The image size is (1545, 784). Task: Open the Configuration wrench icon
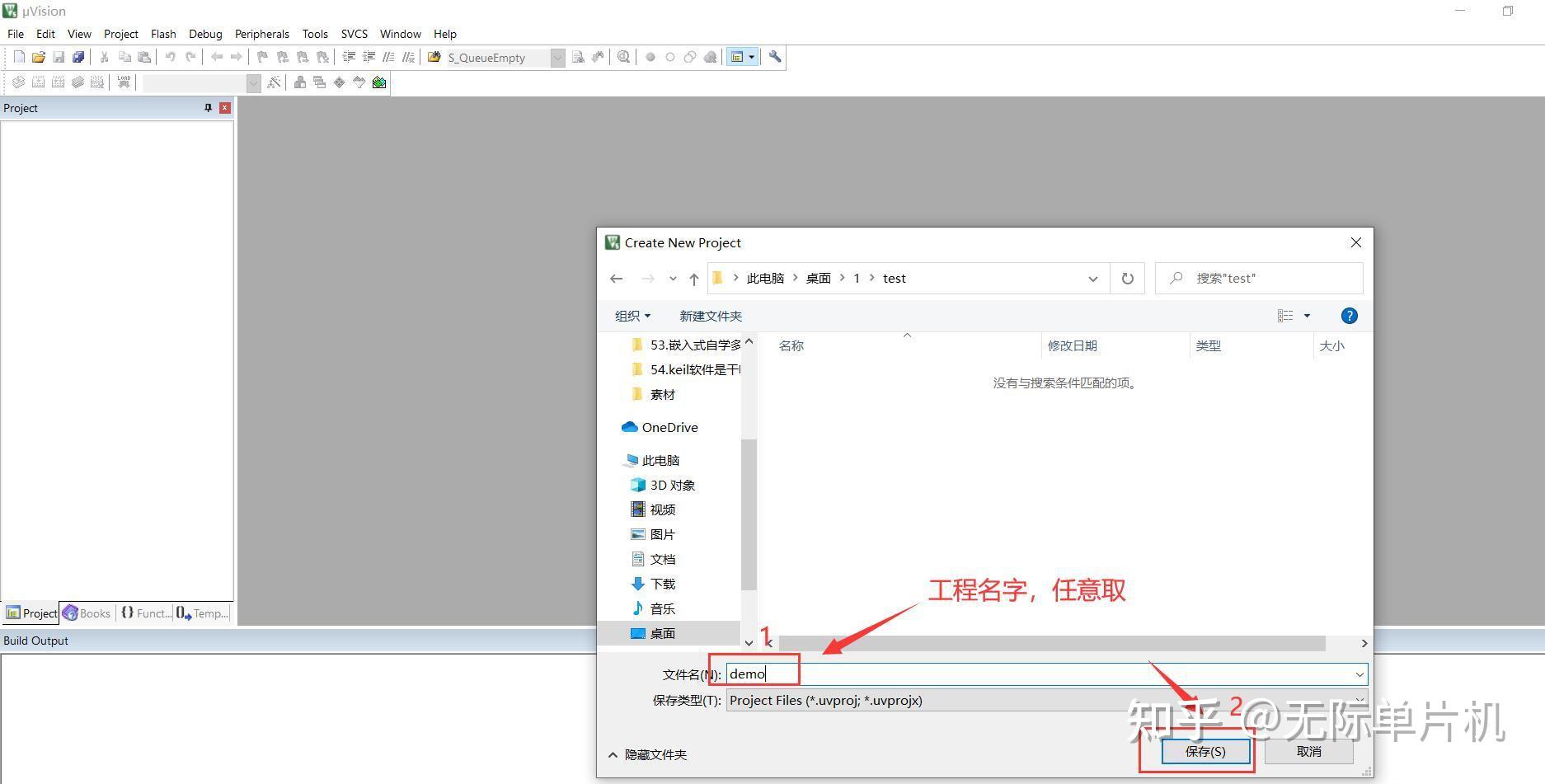tap(774, 57)
